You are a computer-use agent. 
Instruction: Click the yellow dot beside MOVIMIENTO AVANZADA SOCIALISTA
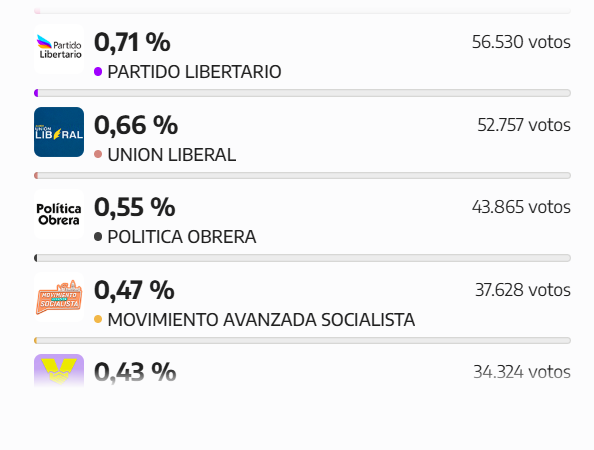click(x=98, y=319)
